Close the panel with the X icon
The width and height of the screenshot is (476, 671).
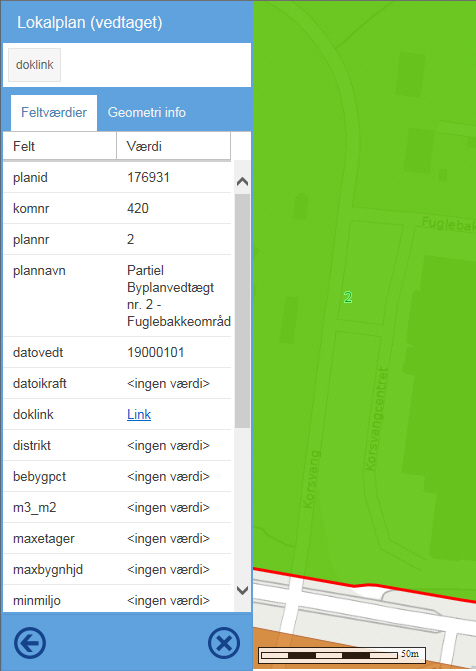[x=224, y=642]
